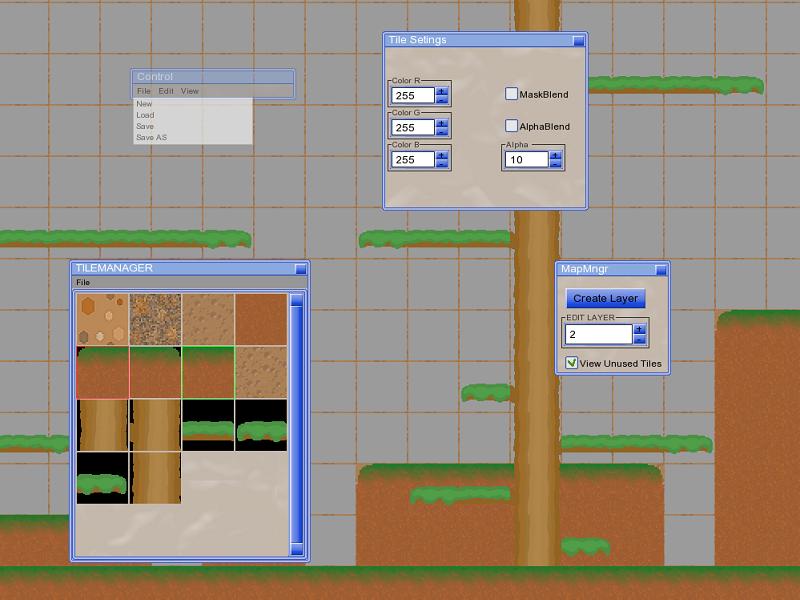Enable the AlphaBlend checkbox
The width and height of the screenshot is (800, 600).
512,126
